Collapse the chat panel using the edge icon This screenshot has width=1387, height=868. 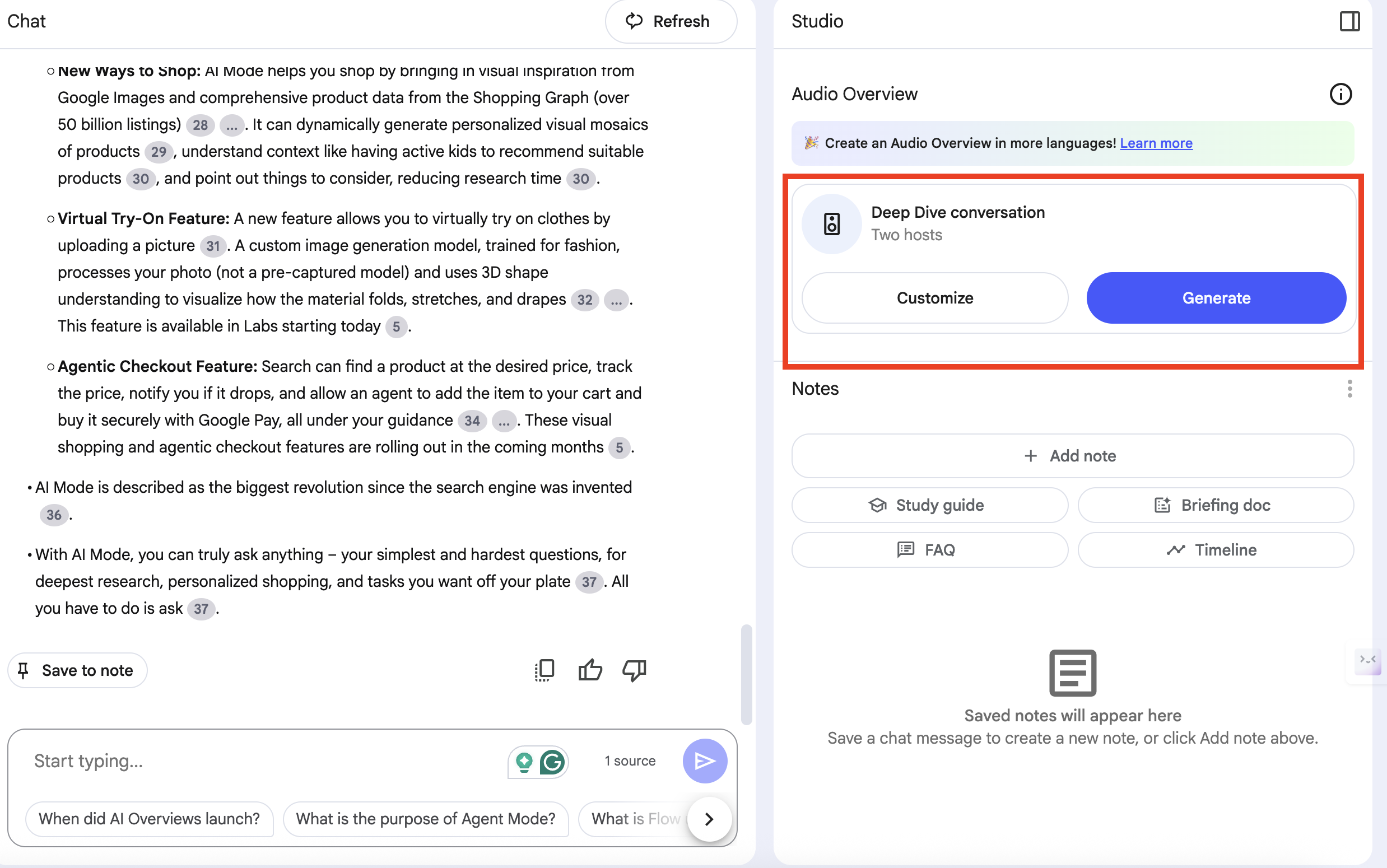coord(1367,661)
